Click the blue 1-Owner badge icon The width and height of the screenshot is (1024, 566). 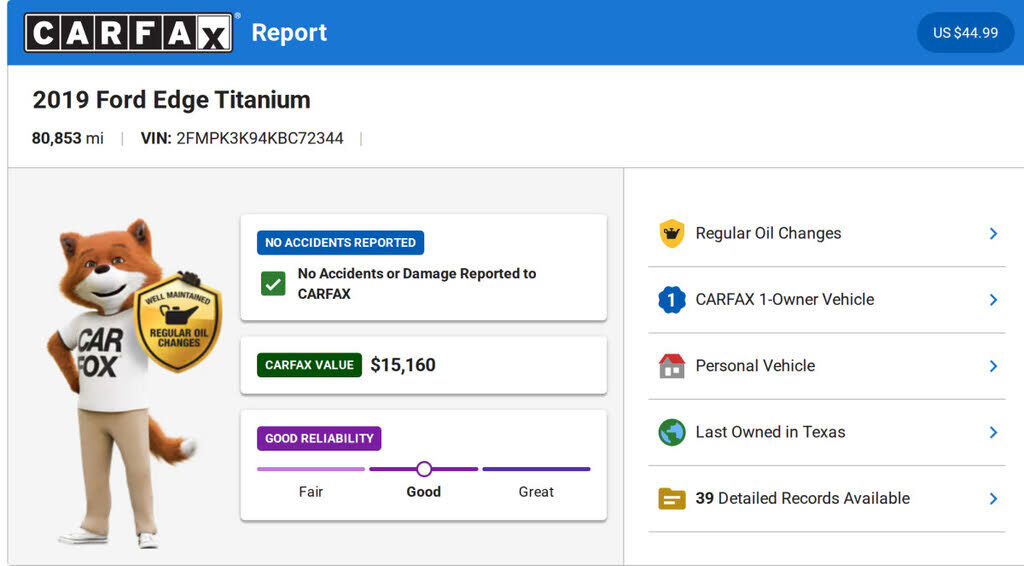[671, 299]
